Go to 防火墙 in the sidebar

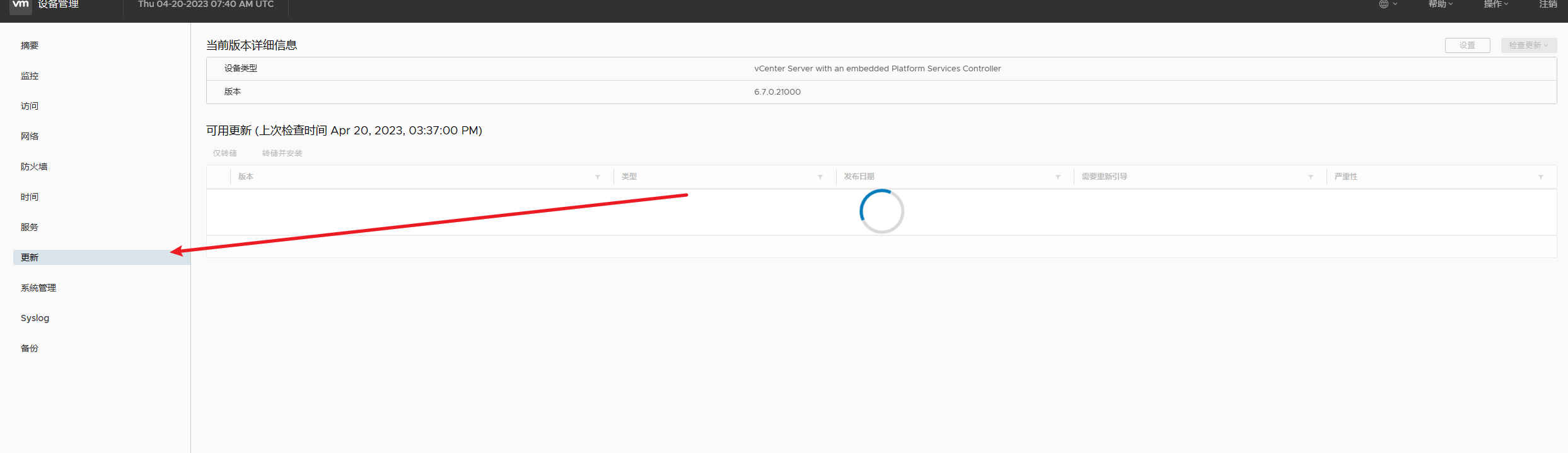[x=34, y=167]
